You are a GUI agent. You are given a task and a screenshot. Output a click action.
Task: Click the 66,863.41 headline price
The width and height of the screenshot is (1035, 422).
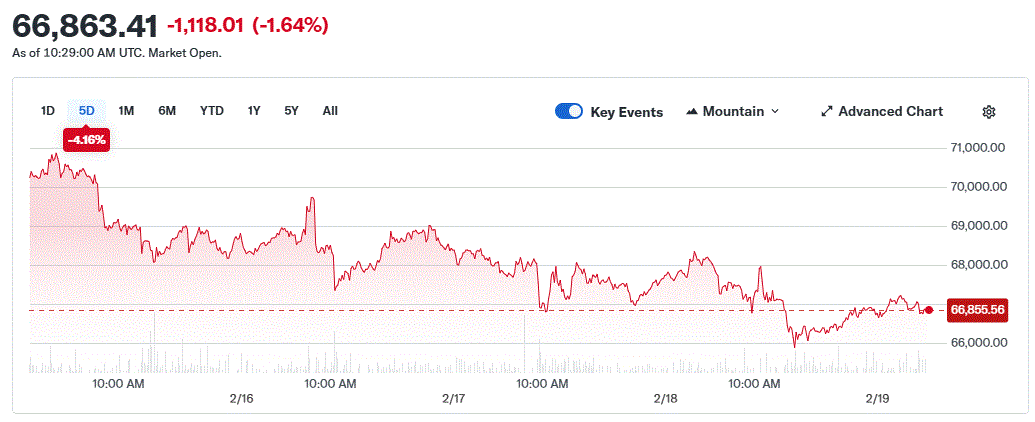pos(85,26)
